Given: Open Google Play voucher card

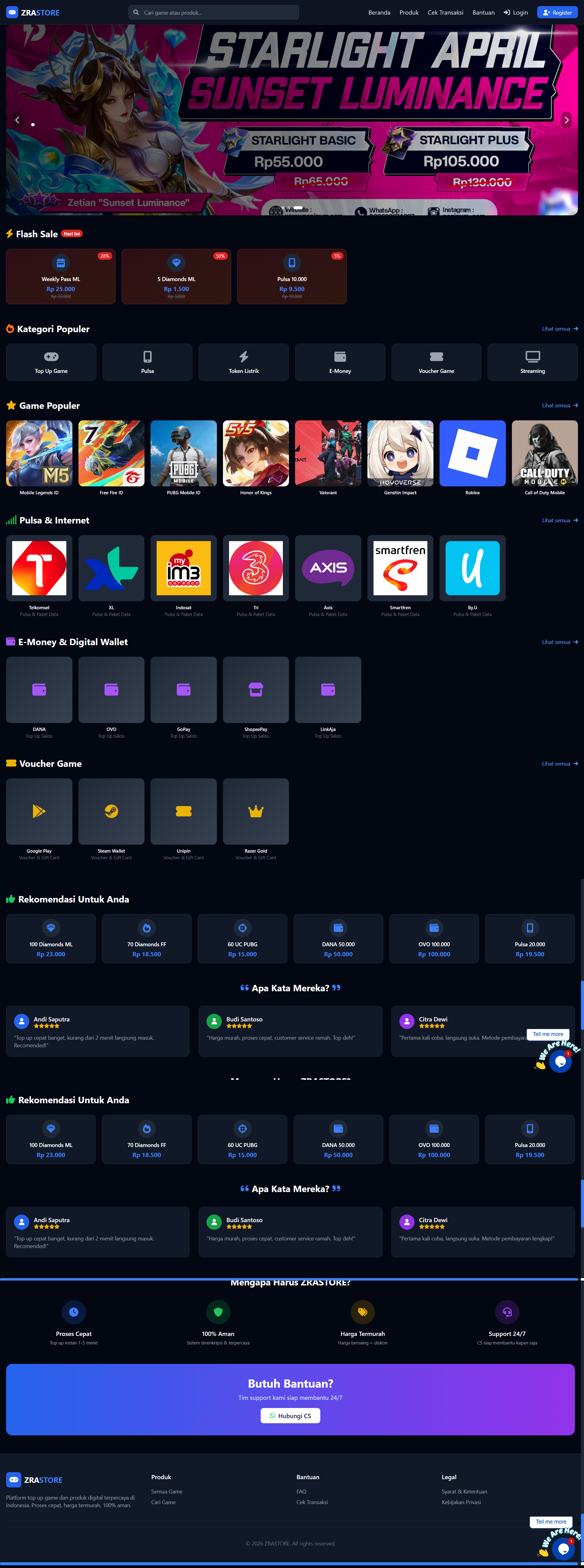Looking at the screenshot, I should (x=39, y=812).
